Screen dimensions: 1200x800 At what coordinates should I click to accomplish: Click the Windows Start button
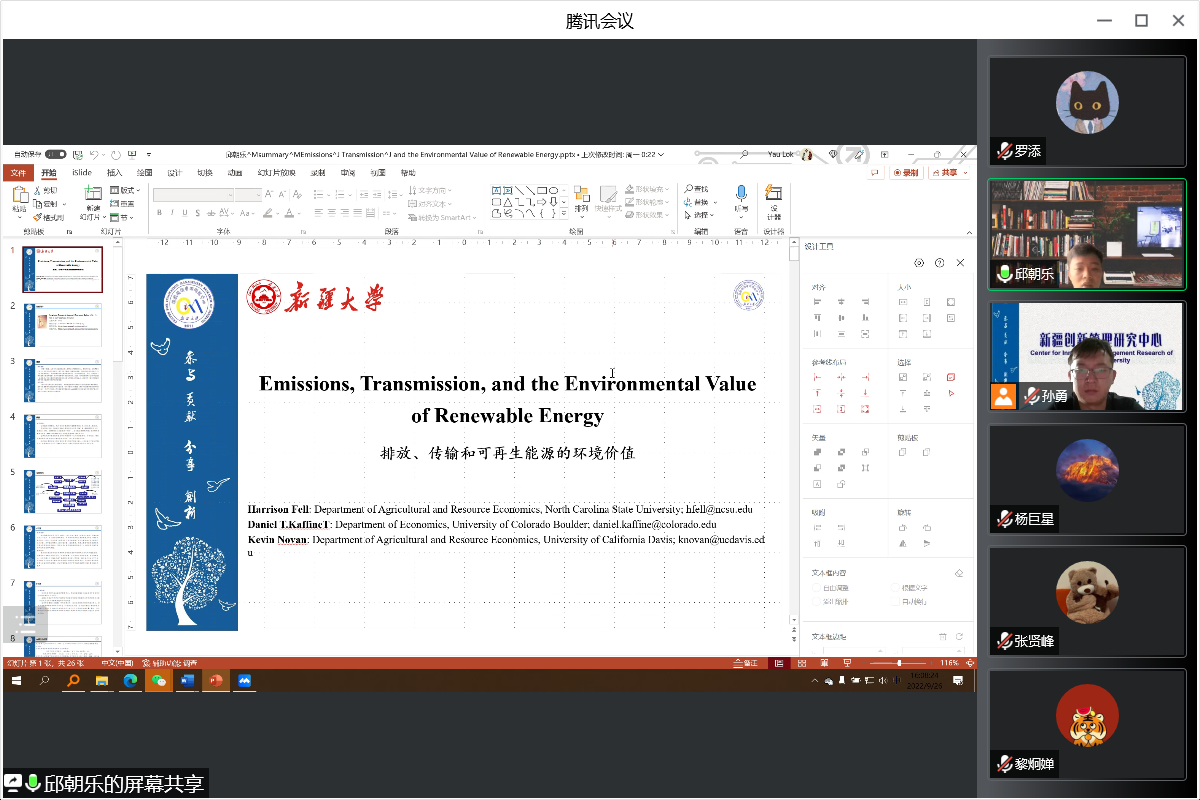[16, 681]
